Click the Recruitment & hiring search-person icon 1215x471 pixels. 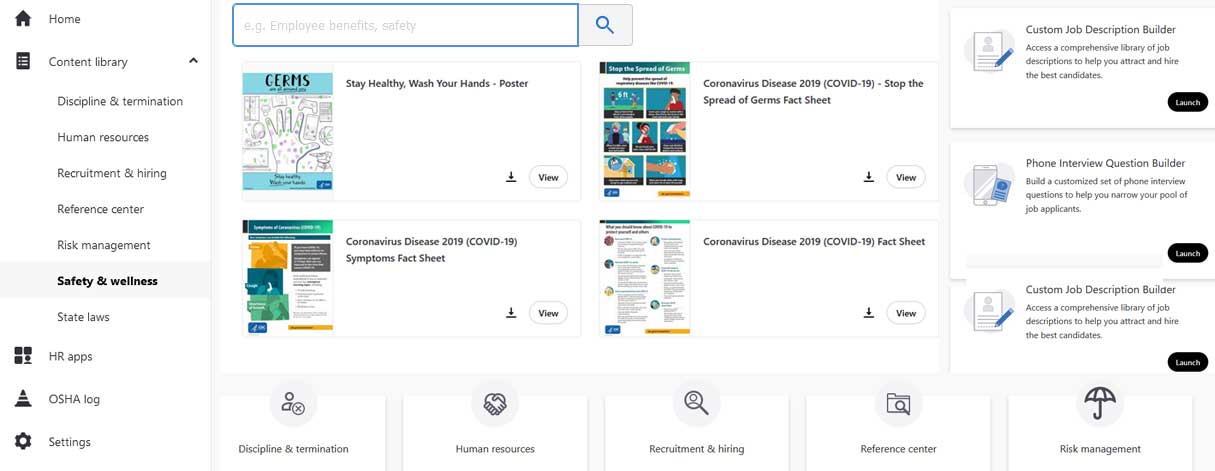(697, 403)
